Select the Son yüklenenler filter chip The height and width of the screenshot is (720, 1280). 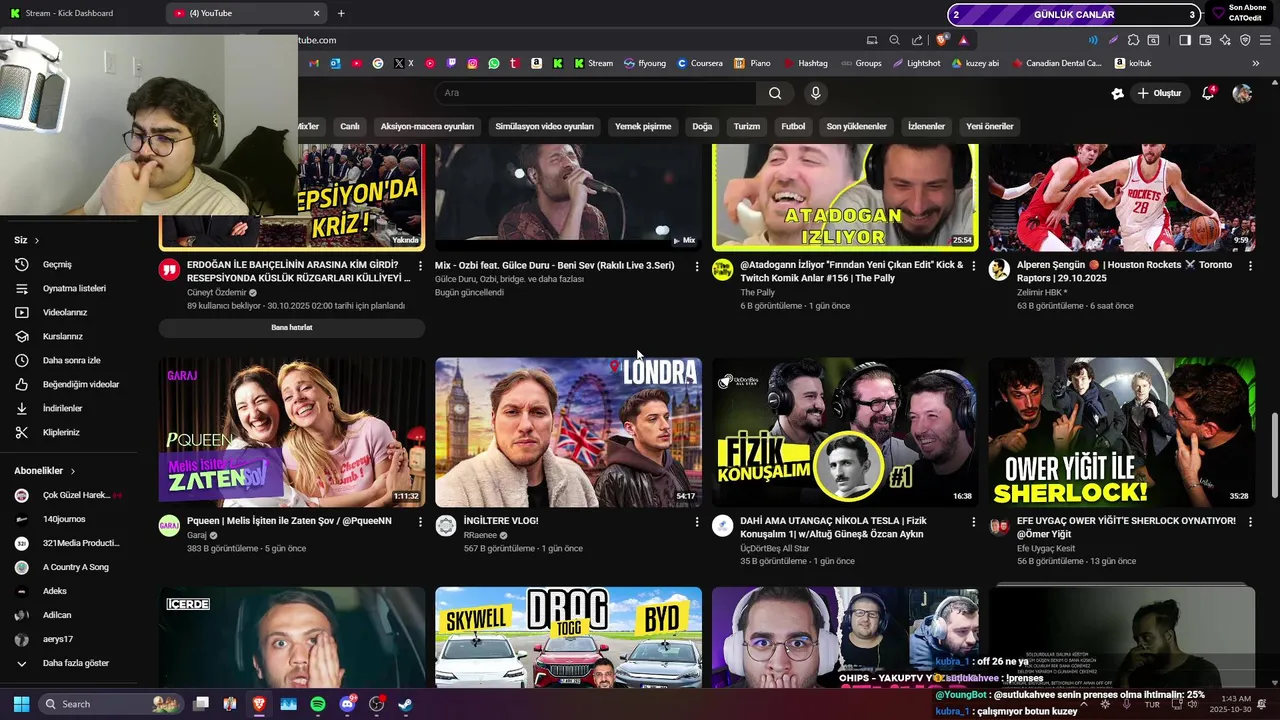point(856,127)
